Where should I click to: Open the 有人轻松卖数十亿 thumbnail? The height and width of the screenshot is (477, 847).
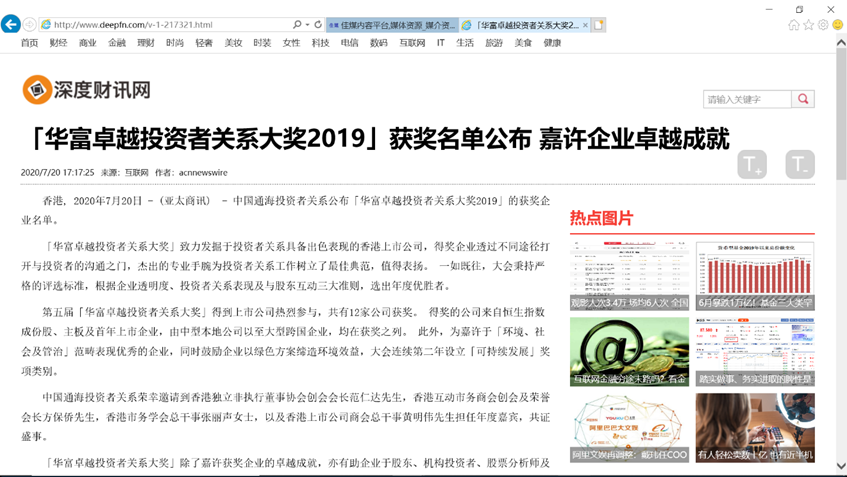pyautogui.click(x=755, y=428)
